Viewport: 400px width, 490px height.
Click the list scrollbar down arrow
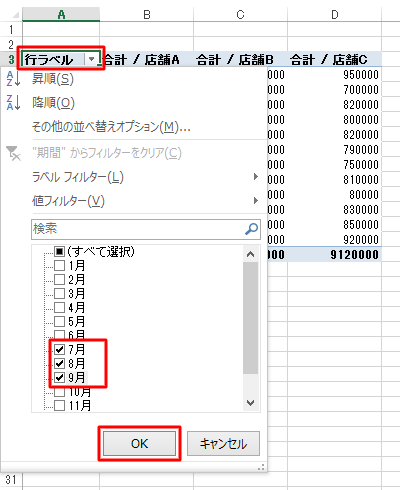[250, 403]
